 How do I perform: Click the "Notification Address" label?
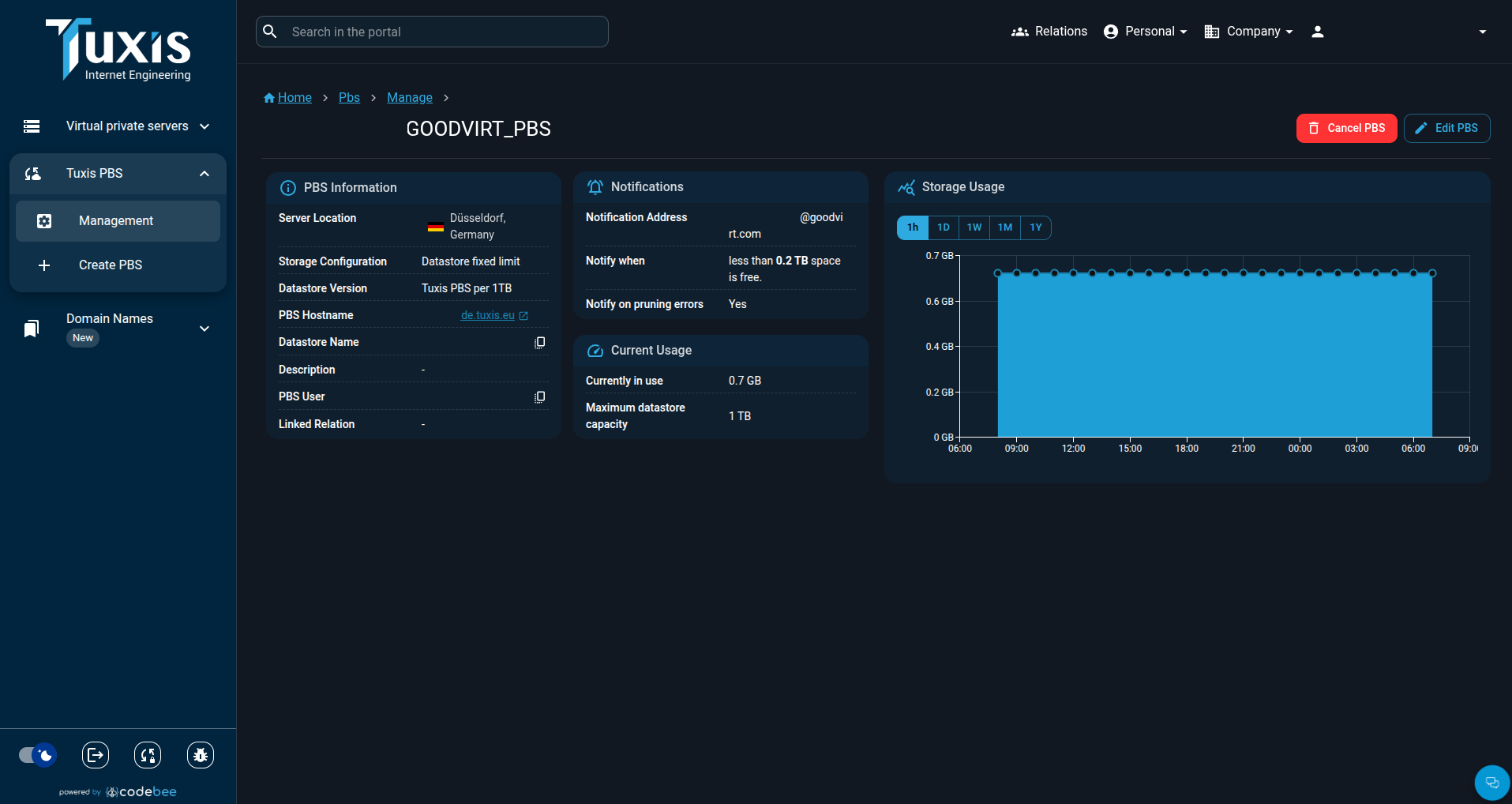click(636, 218)
